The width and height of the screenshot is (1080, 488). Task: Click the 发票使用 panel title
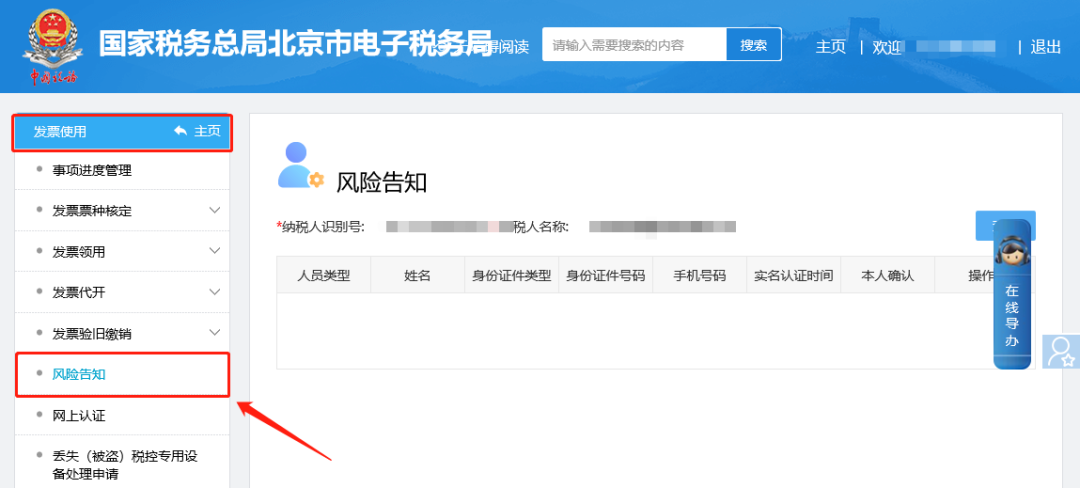pos(60,131)
